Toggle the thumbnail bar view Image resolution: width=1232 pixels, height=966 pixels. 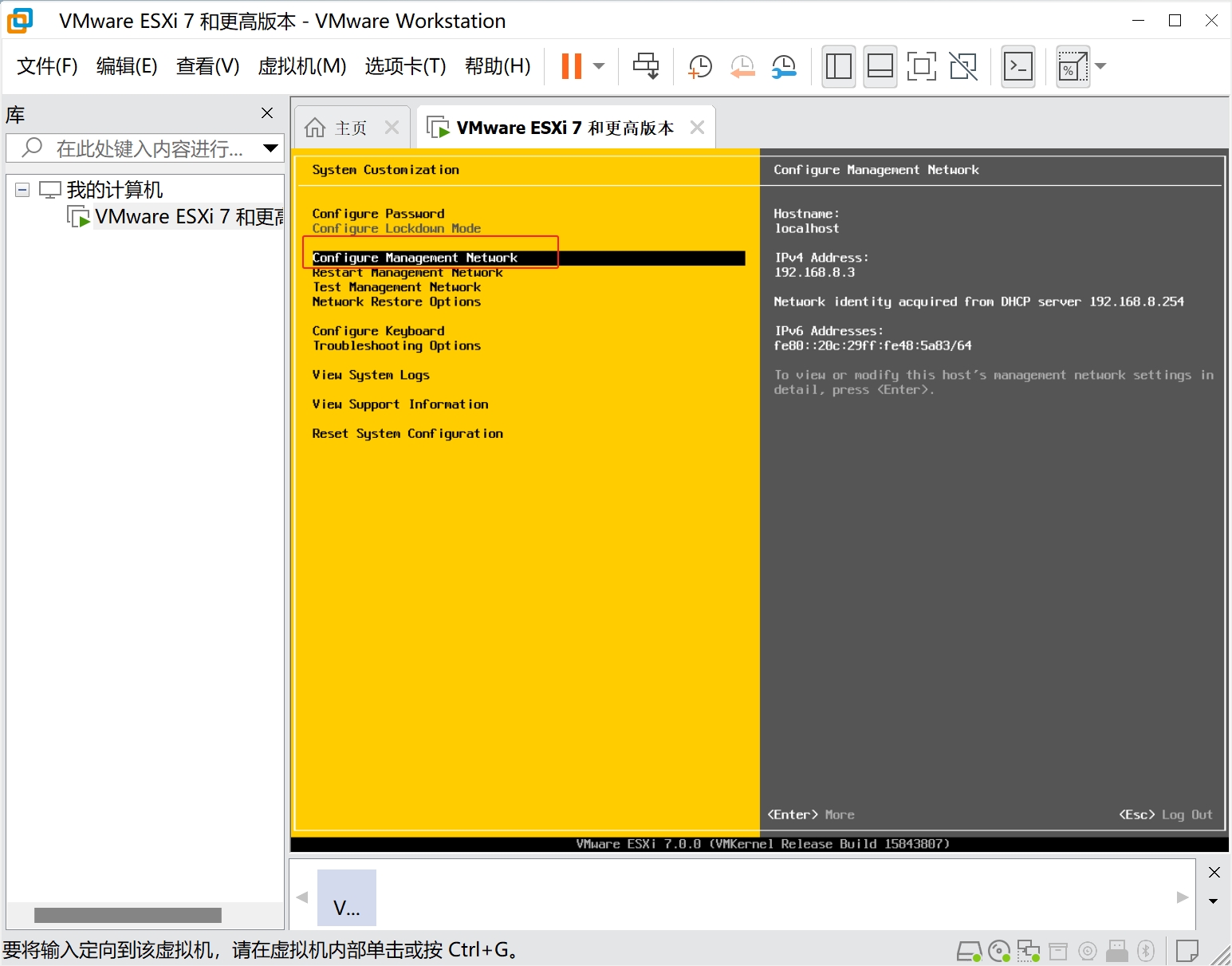click(880, 66)
